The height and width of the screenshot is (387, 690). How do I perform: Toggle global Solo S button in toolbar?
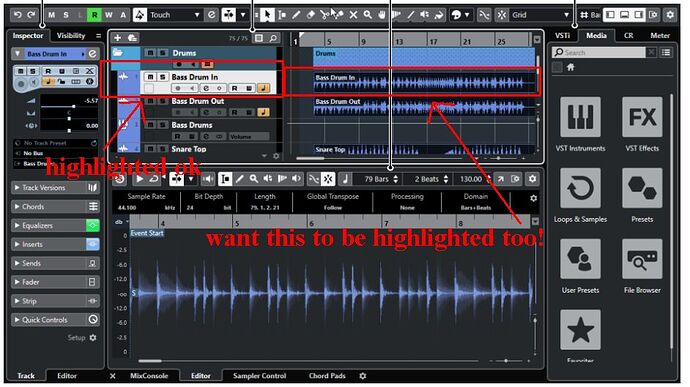(66, 15)
